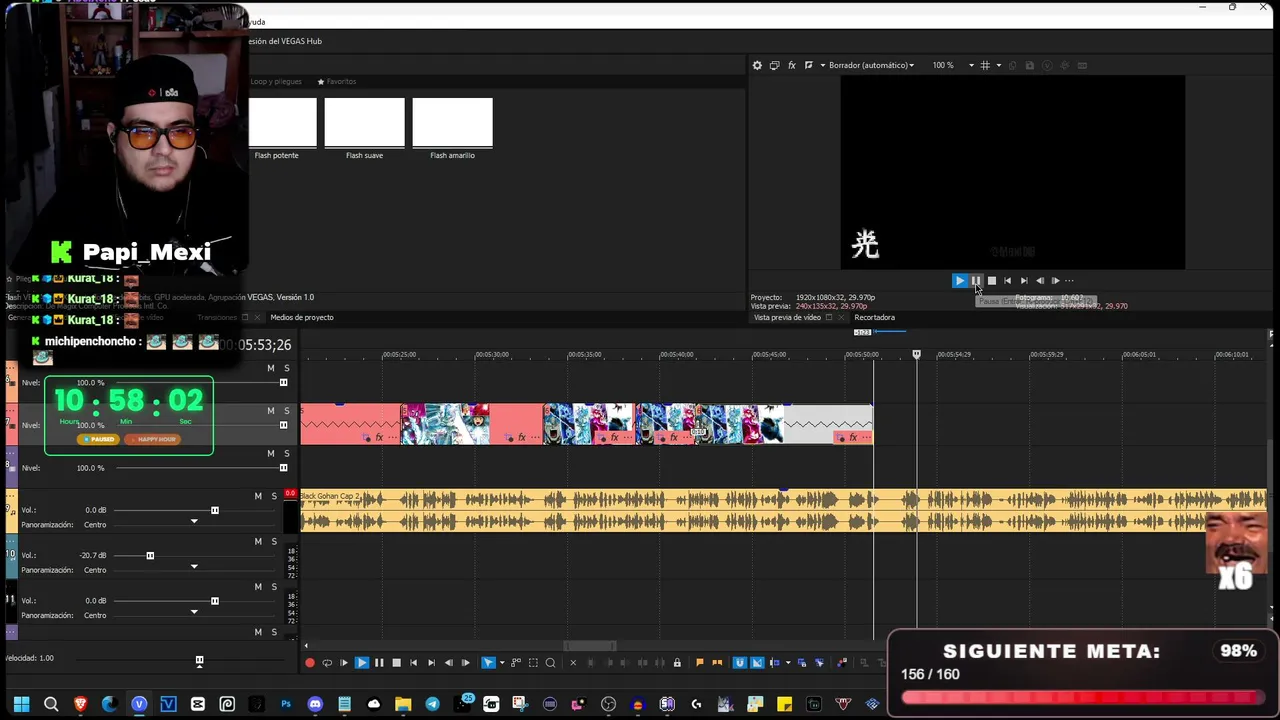Pause playback using the timeline transport bar

point(379,663)
